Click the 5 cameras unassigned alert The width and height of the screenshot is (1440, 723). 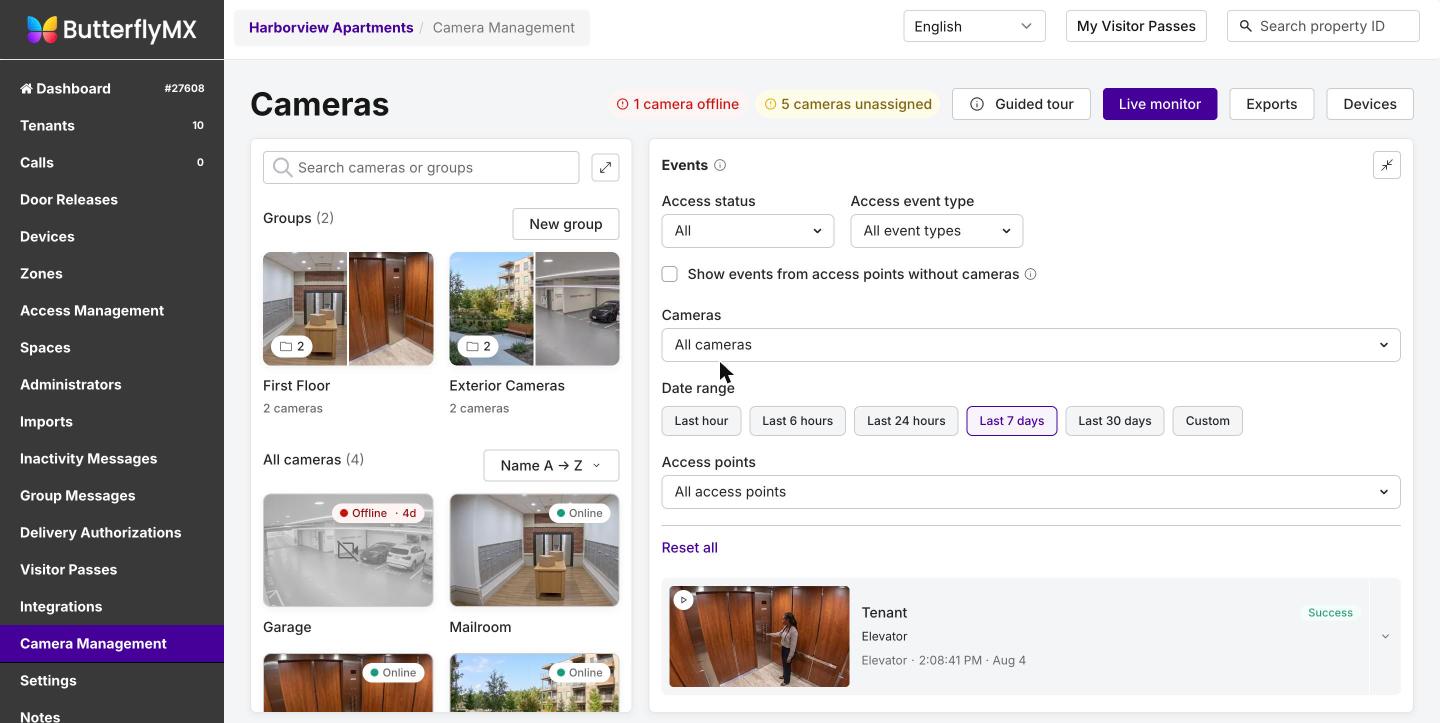(848, 104)
